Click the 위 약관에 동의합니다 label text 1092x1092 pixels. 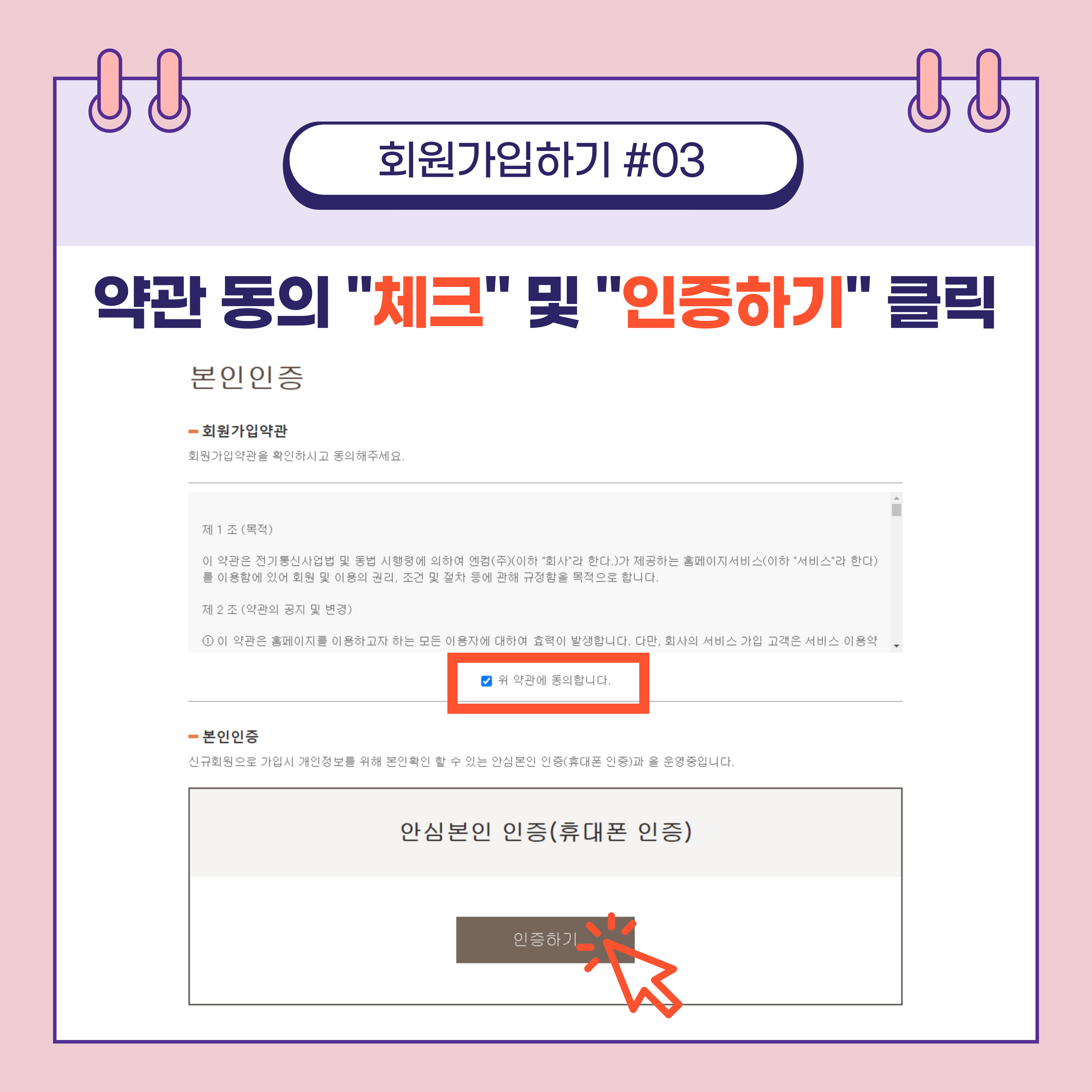pyautogui.click(x=554, y=680)
